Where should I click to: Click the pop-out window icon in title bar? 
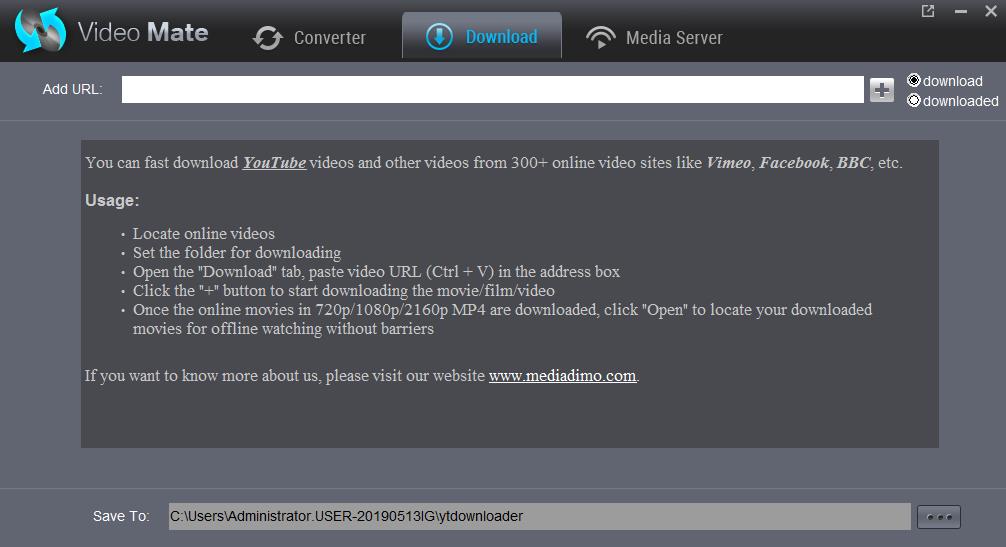pos(928,11)
